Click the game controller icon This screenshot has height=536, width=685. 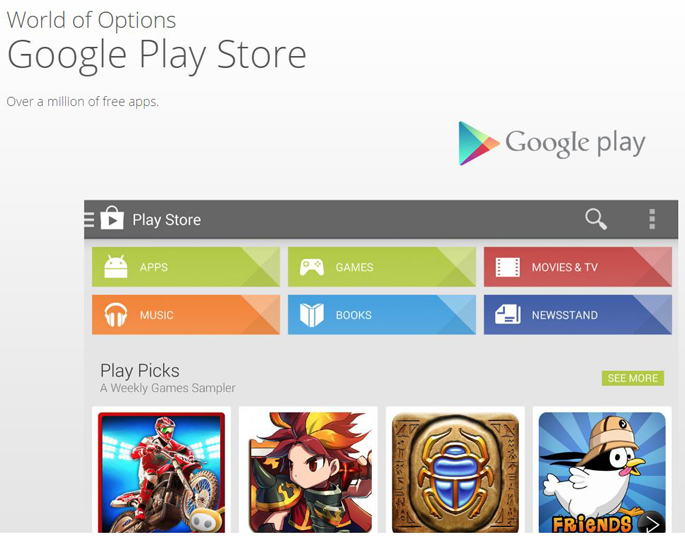[x=311, y=267]
